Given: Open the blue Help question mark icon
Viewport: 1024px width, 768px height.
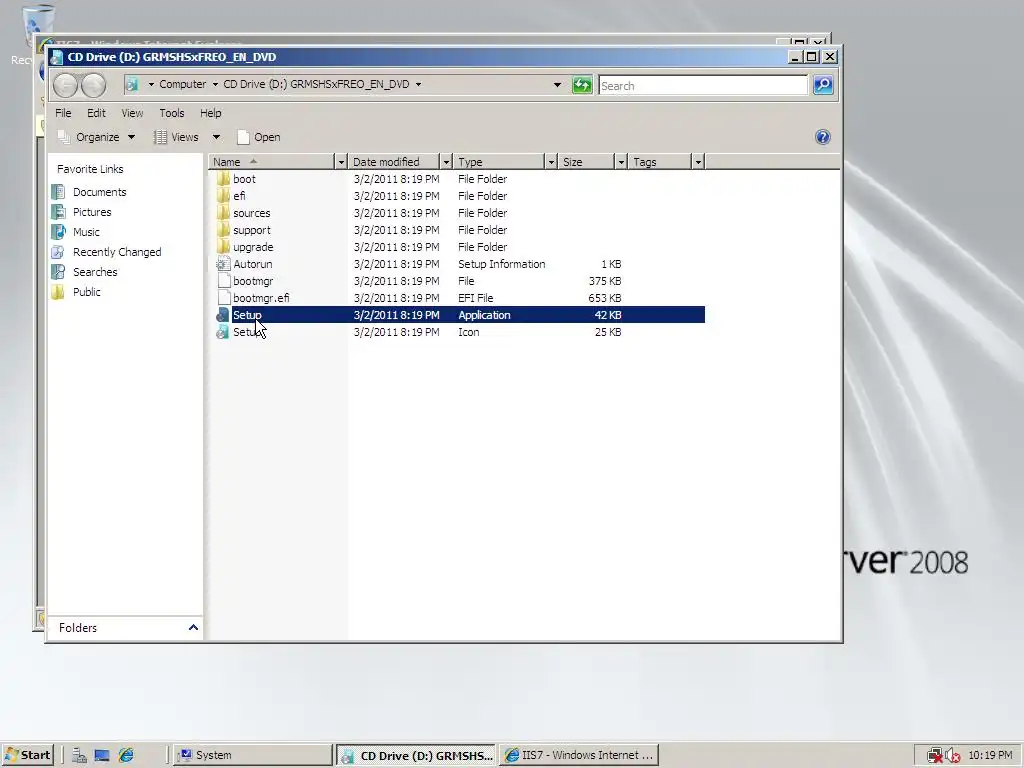Looking at the screenshot, I should [823, 136].
